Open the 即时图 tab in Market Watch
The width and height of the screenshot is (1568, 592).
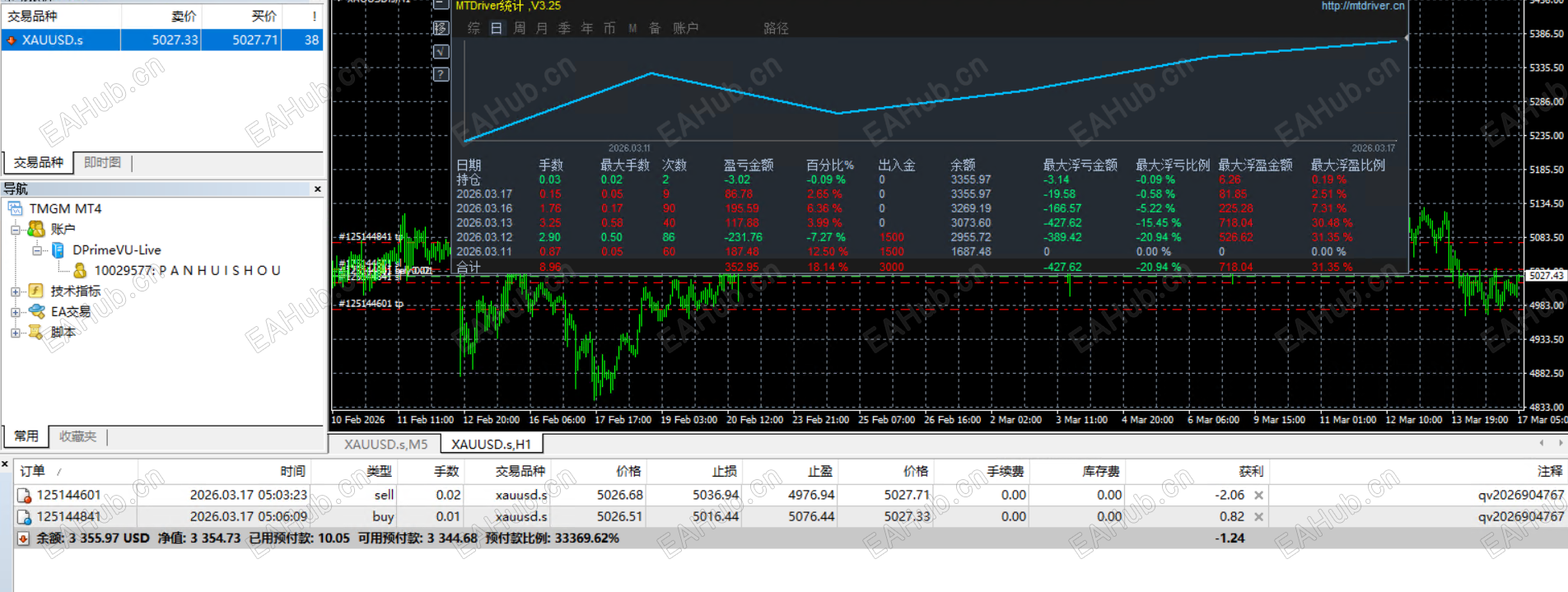103,162
